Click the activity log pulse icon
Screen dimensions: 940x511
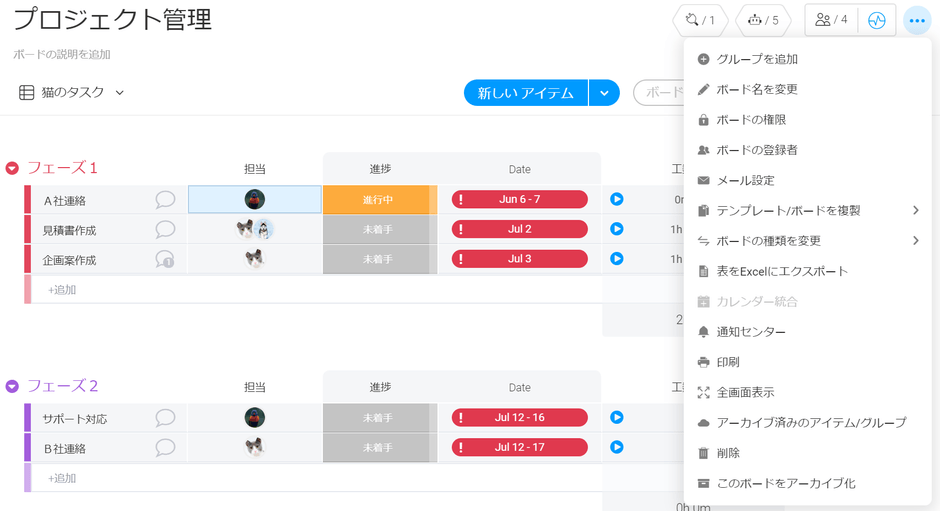tap(877, 20)
